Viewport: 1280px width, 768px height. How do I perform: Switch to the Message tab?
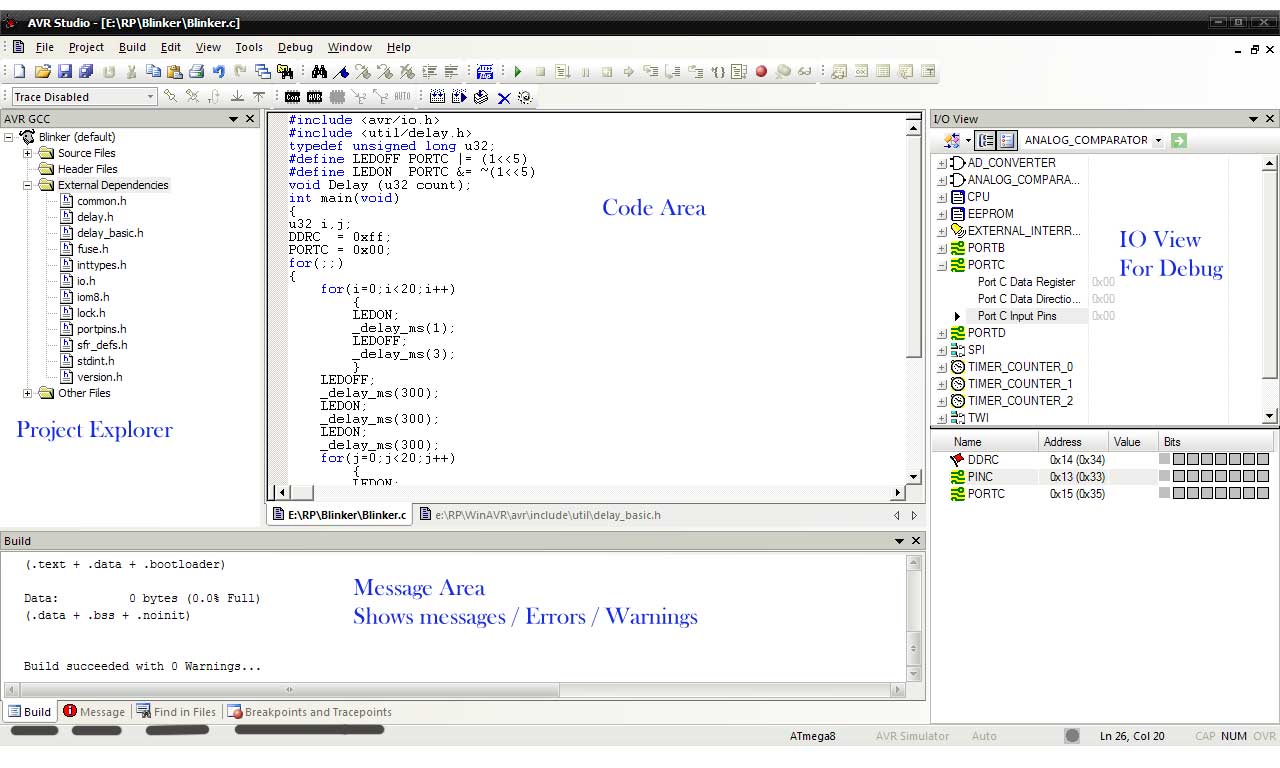click(94, 712)
